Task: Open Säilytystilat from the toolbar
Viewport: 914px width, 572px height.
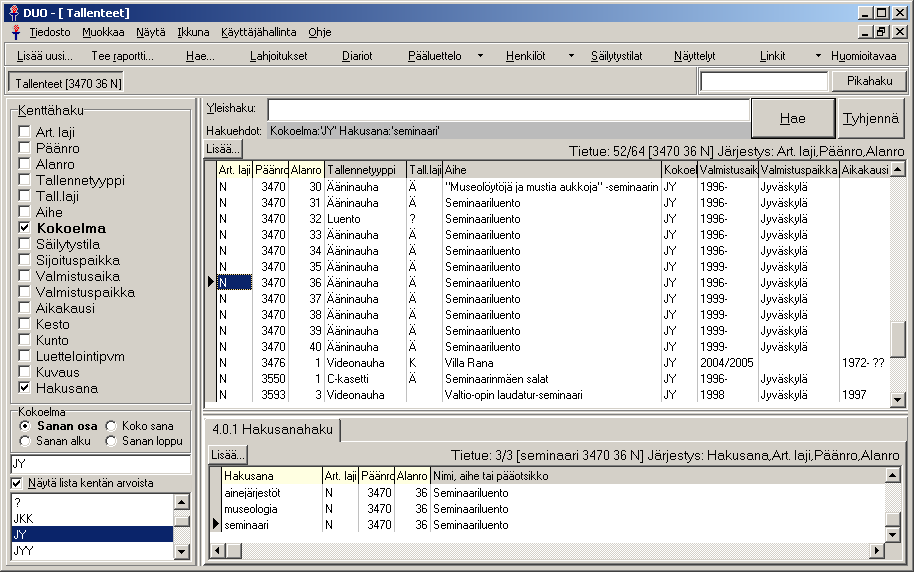Action: point(617,56)
